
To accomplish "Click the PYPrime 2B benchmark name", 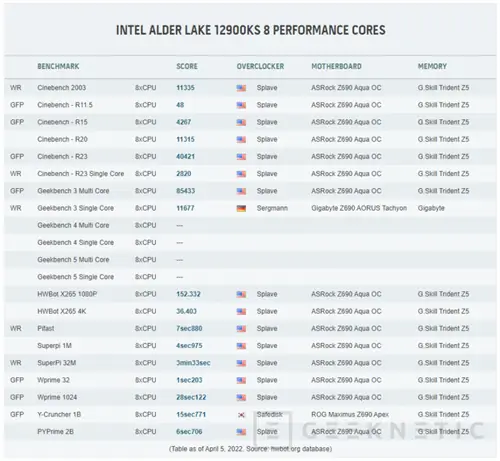I will click(x=55, y=432).
